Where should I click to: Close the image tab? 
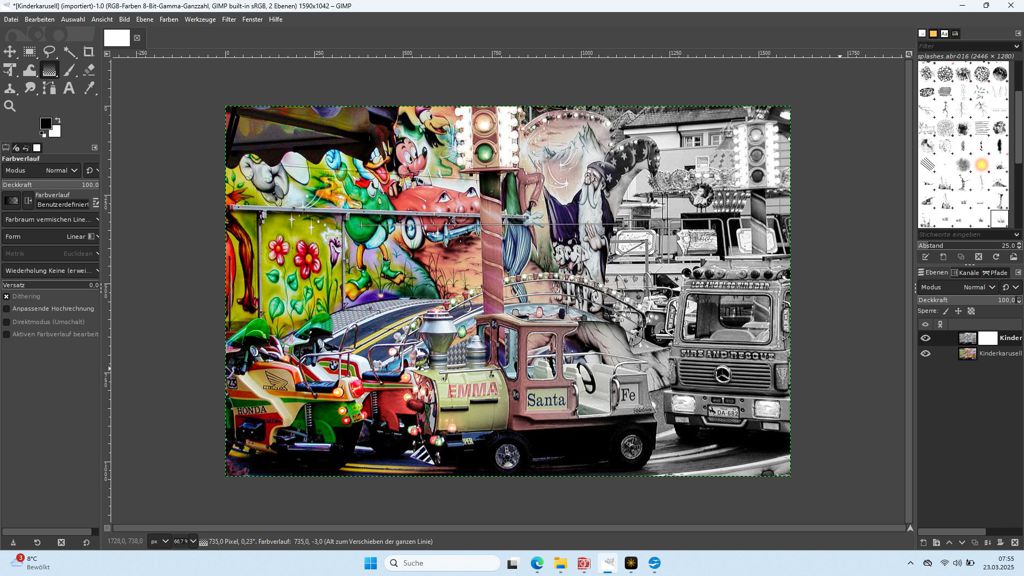pos(137,38)
